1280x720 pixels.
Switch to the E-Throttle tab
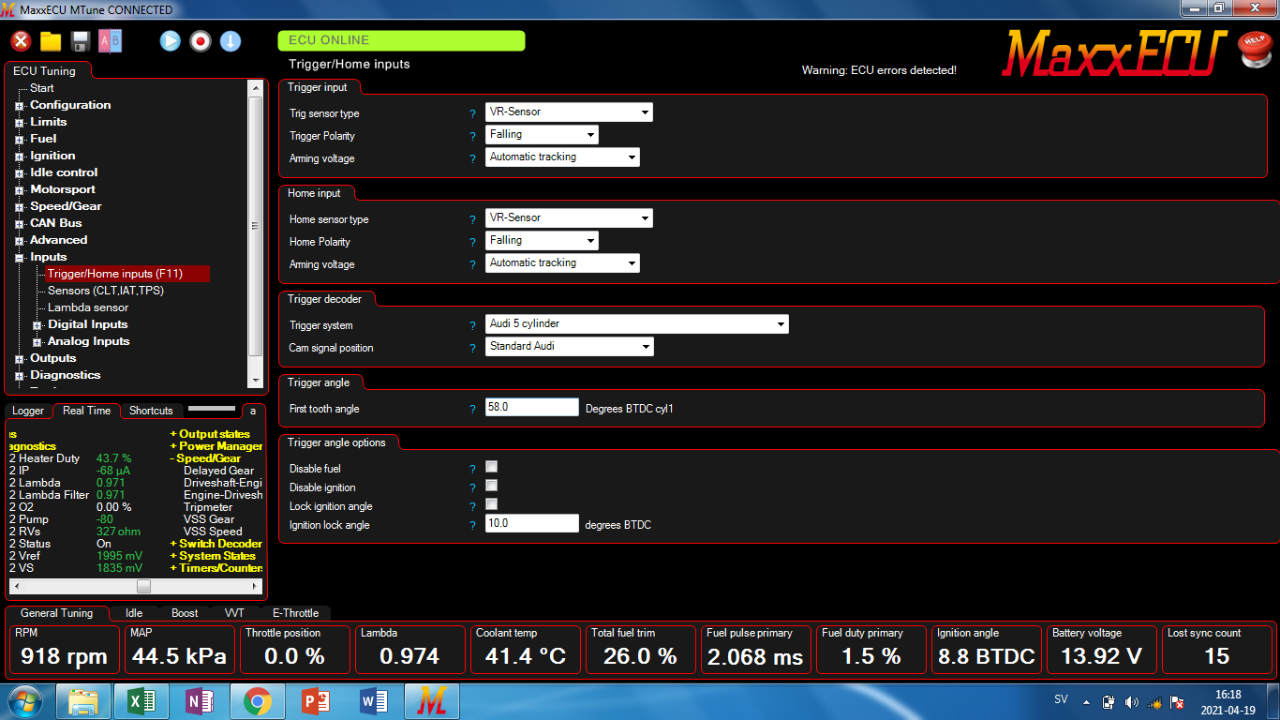295,613
